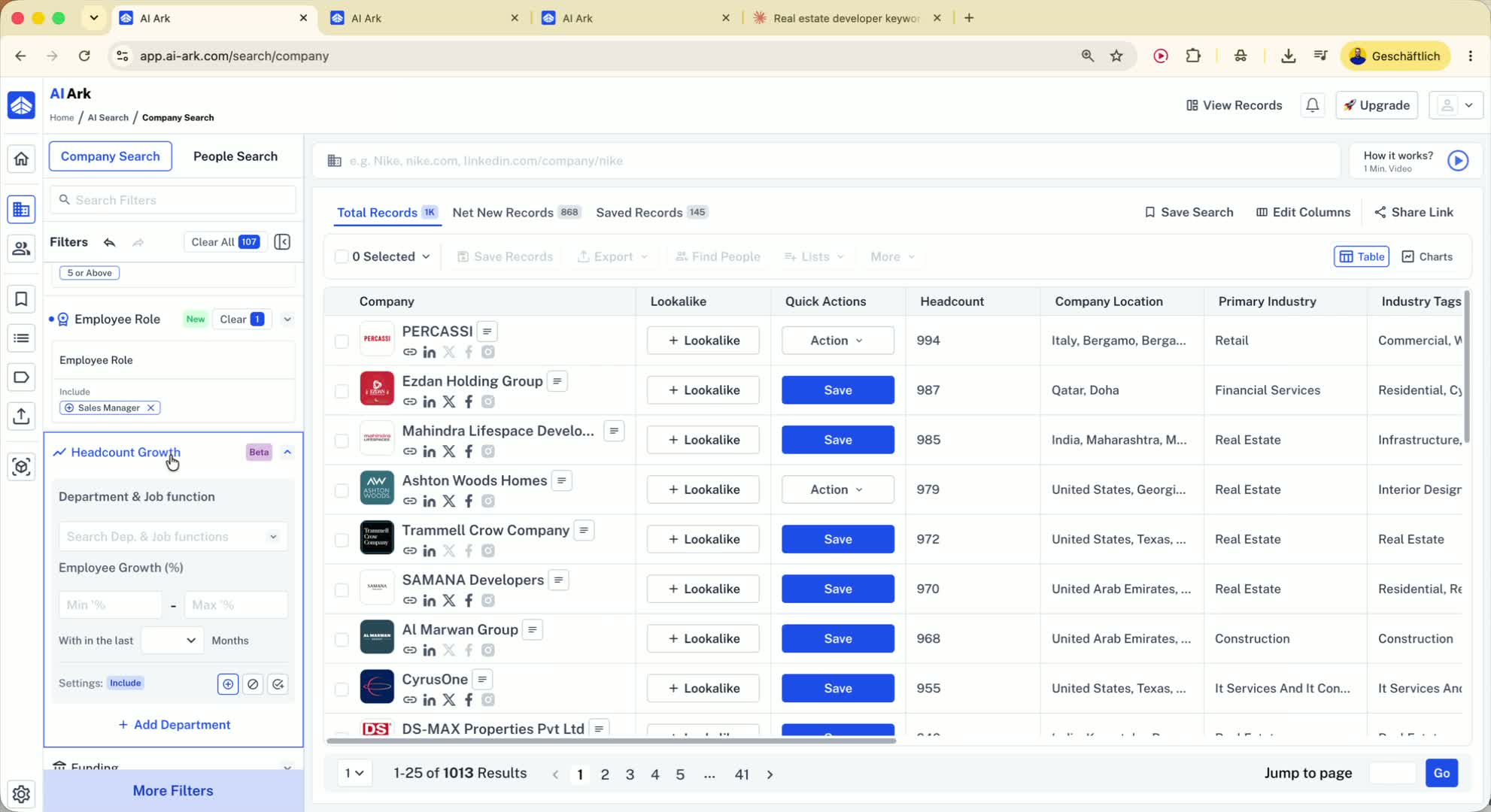Switch to the Charts view

pos(1427,257)
